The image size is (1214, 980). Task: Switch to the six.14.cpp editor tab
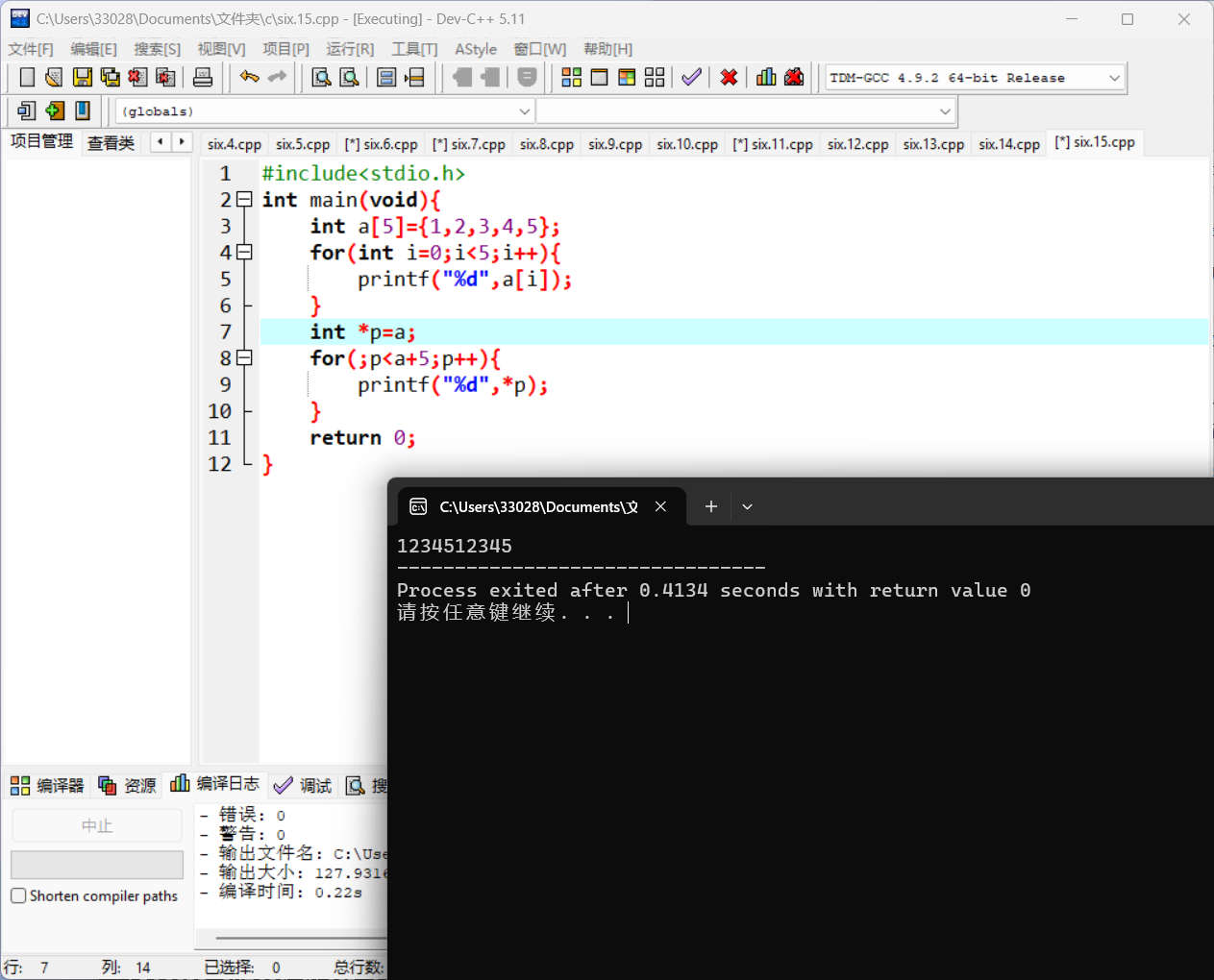coord(1009,144)
